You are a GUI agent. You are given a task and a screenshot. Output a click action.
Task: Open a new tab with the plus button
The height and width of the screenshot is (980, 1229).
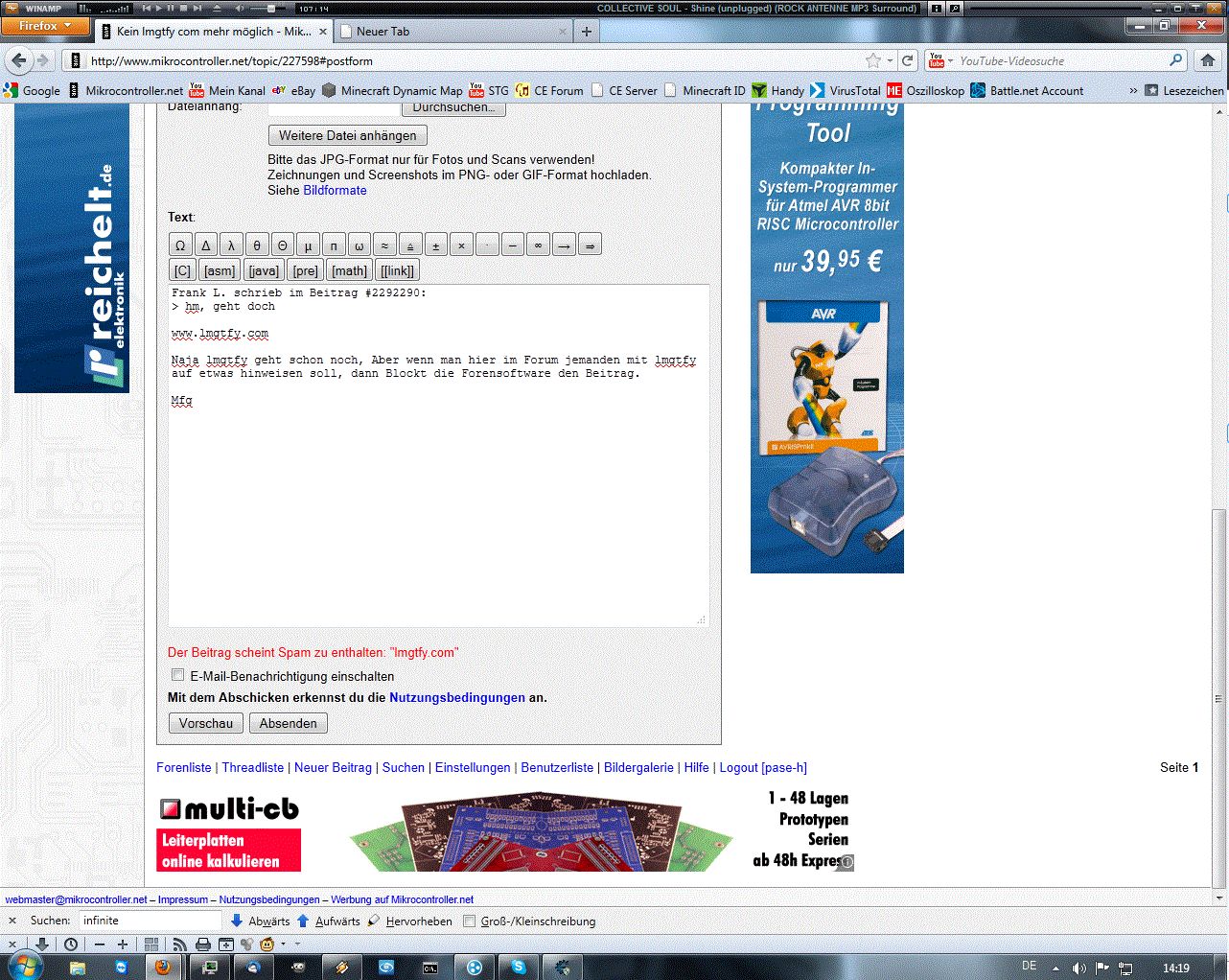pos(587,32)
